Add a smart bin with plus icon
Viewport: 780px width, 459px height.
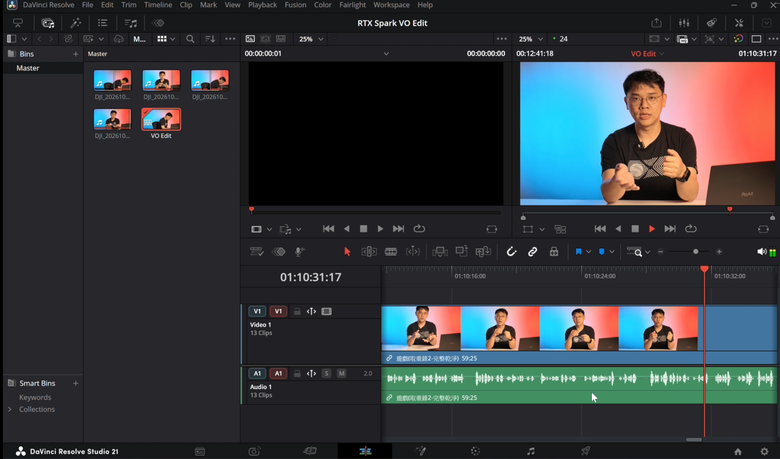coord(76,383)
